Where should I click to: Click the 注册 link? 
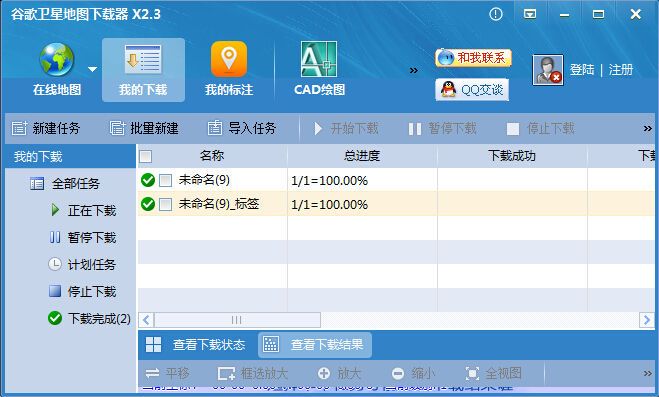coord(621,70)
